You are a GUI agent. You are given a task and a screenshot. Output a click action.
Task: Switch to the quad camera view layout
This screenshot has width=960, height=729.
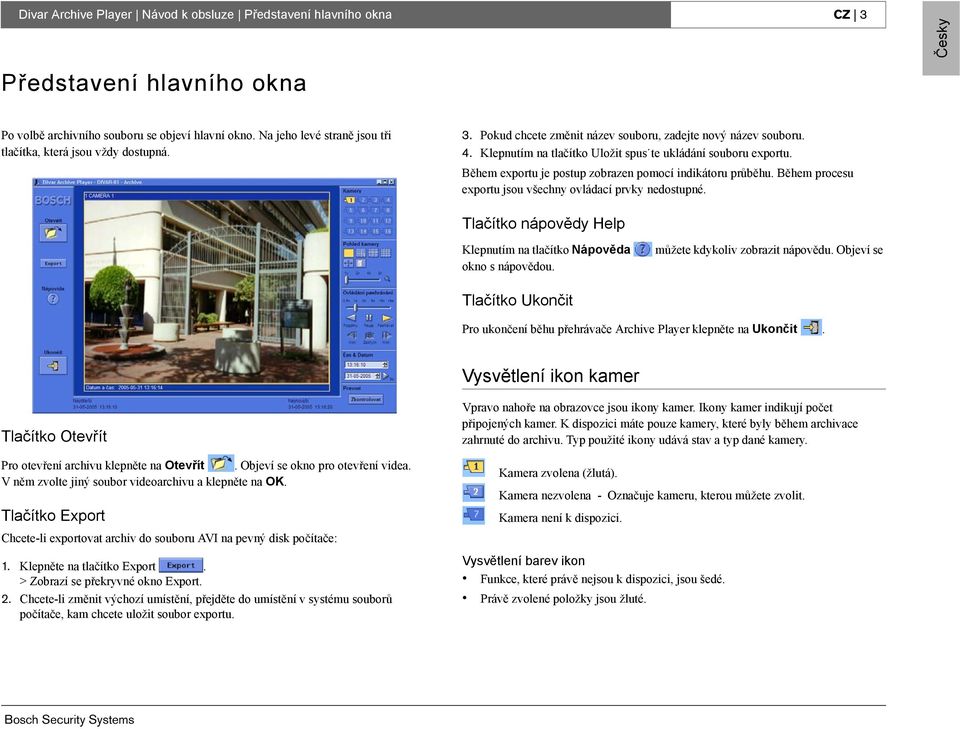[x=361, y=253]
